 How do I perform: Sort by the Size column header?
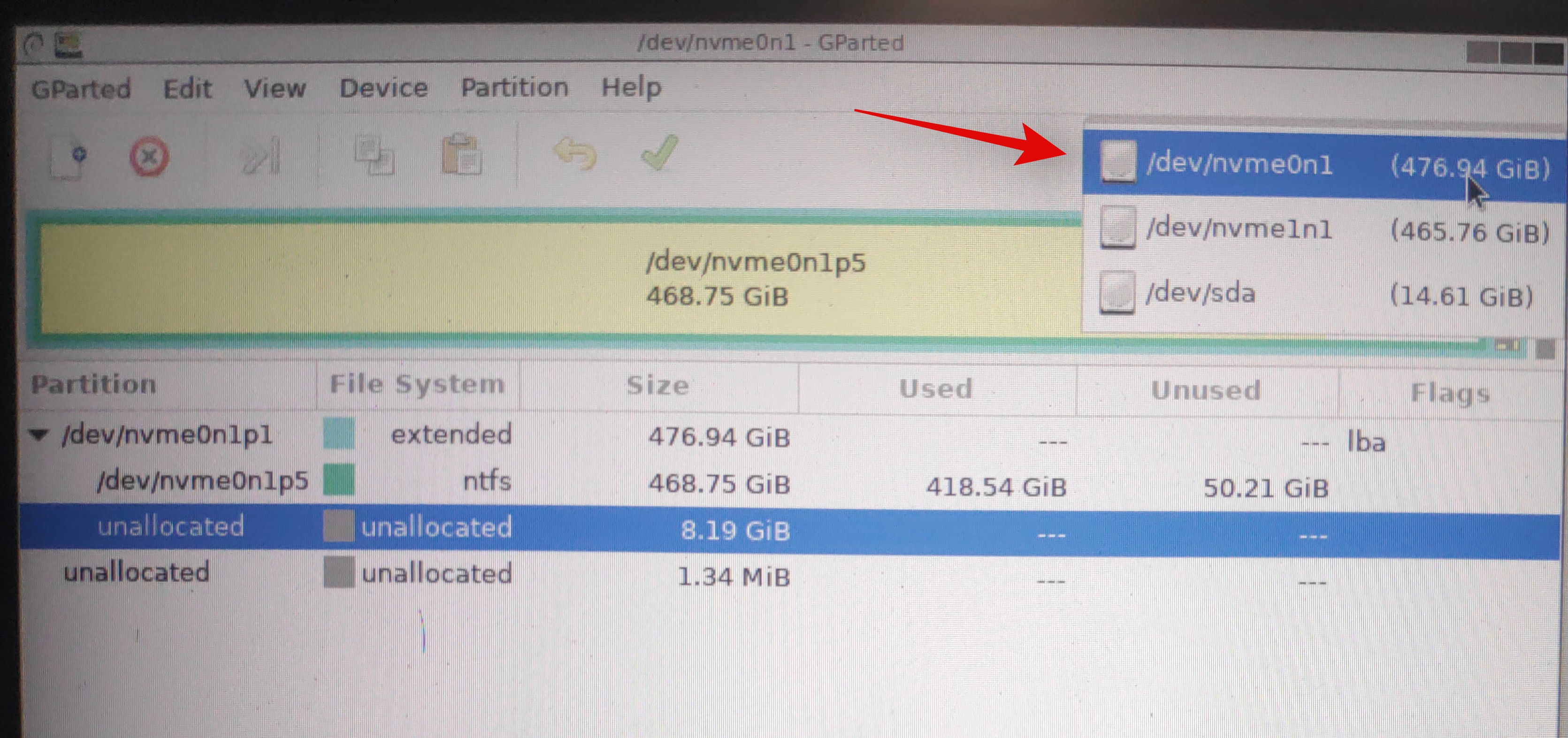tap(658, 386)
